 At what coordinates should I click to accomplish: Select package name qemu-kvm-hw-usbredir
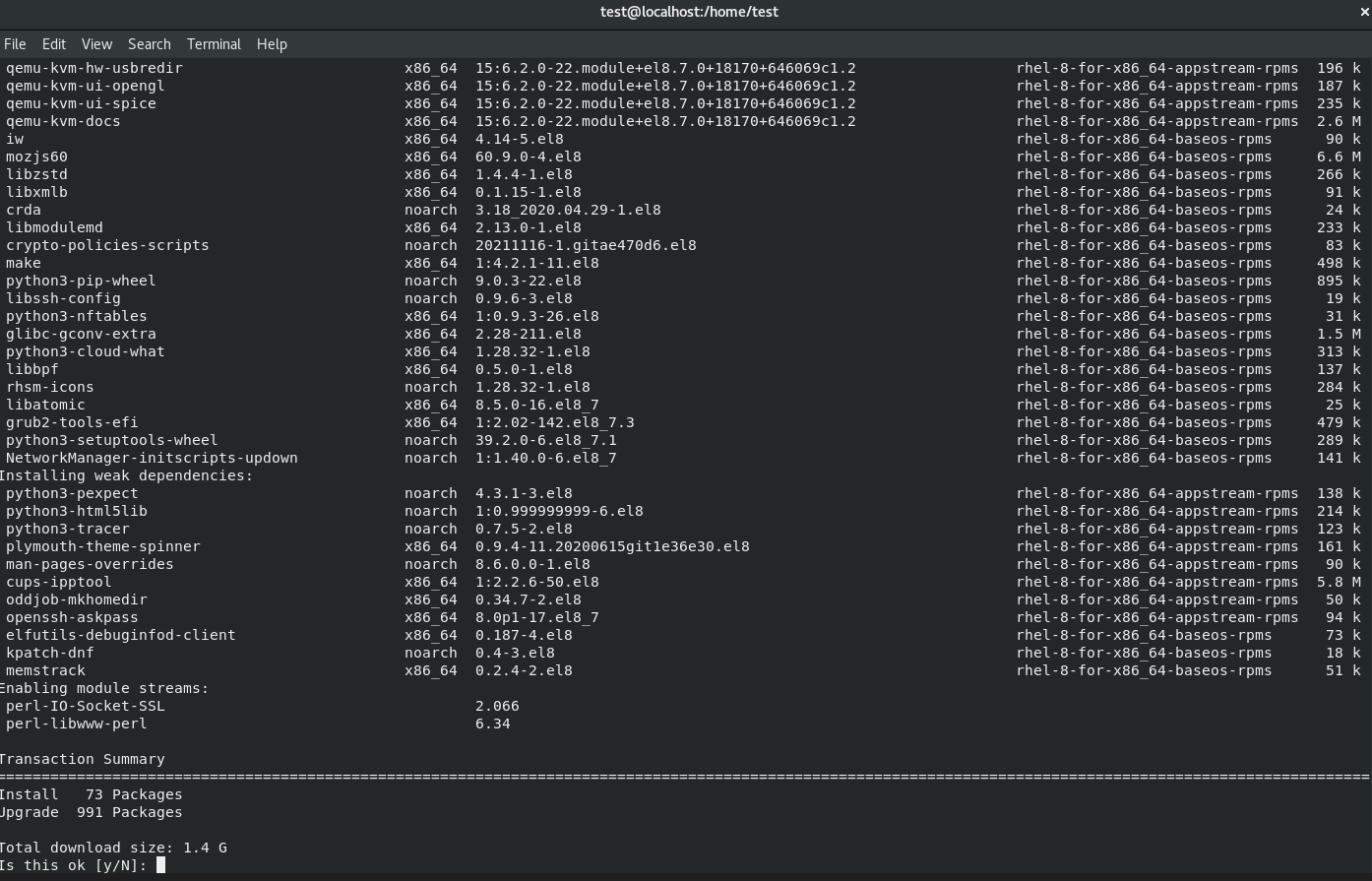[x=94, y=68]
